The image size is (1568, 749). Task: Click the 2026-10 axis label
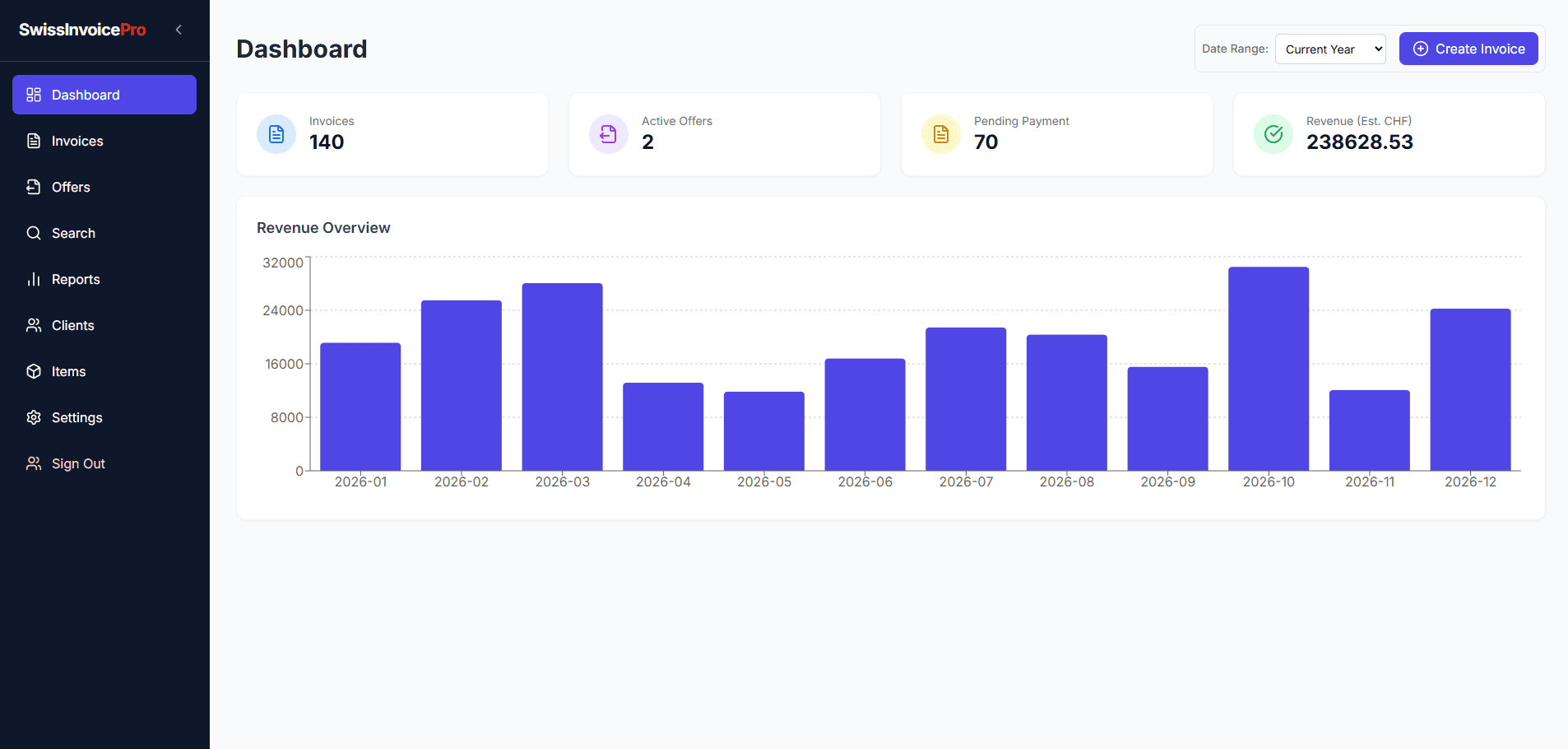coord(1269,481)
